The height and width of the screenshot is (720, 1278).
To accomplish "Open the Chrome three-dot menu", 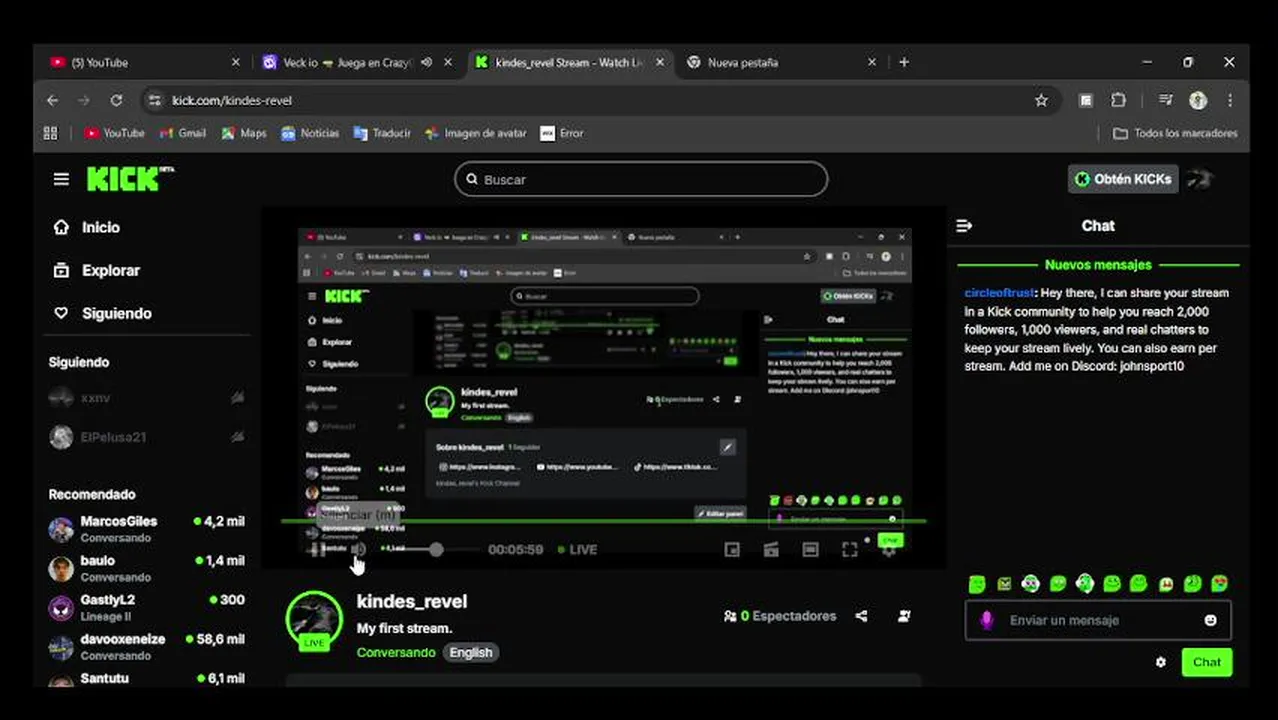I will 1230,100.
